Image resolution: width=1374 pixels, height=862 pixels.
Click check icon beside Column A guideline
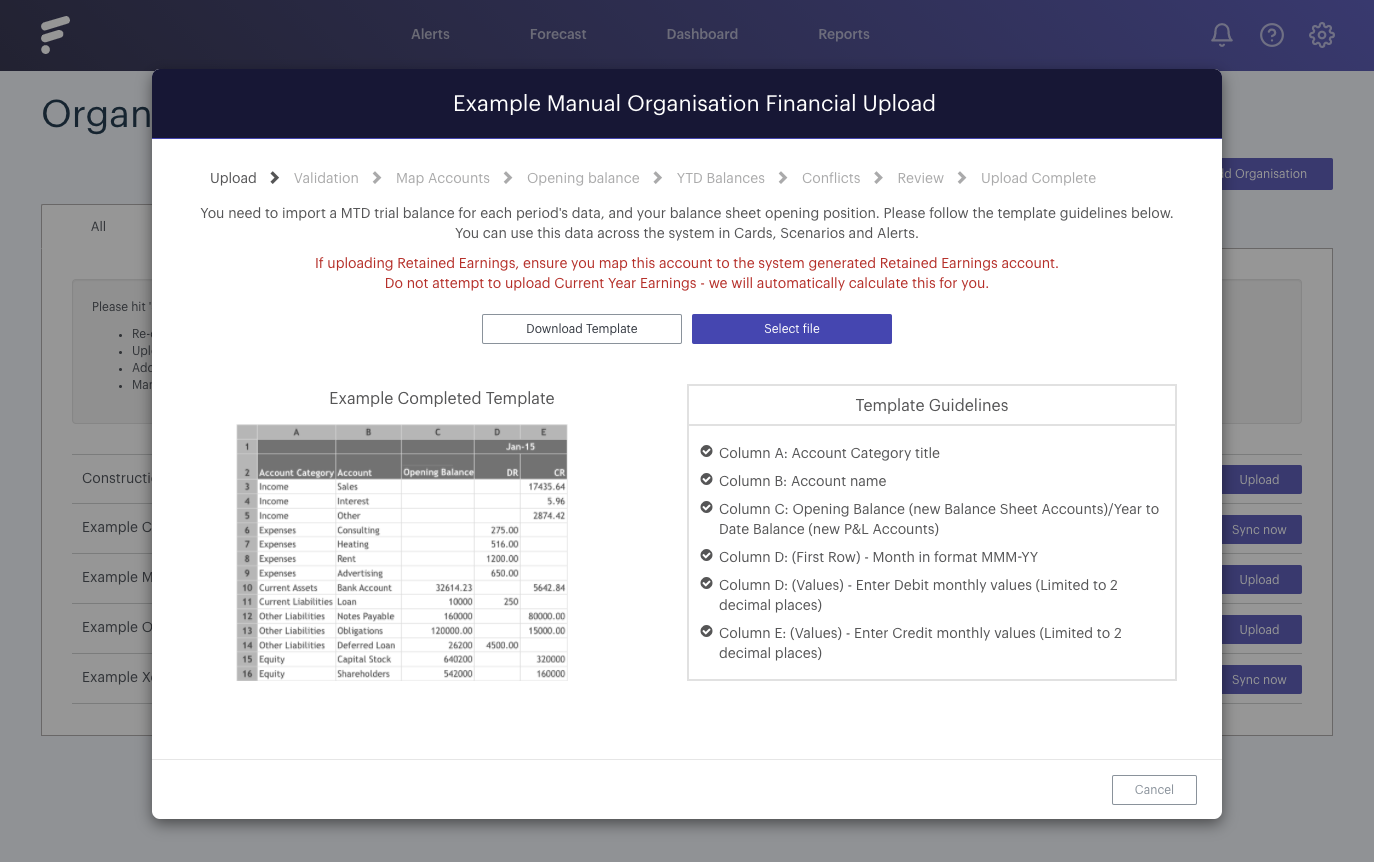click(x=707, y=452)
